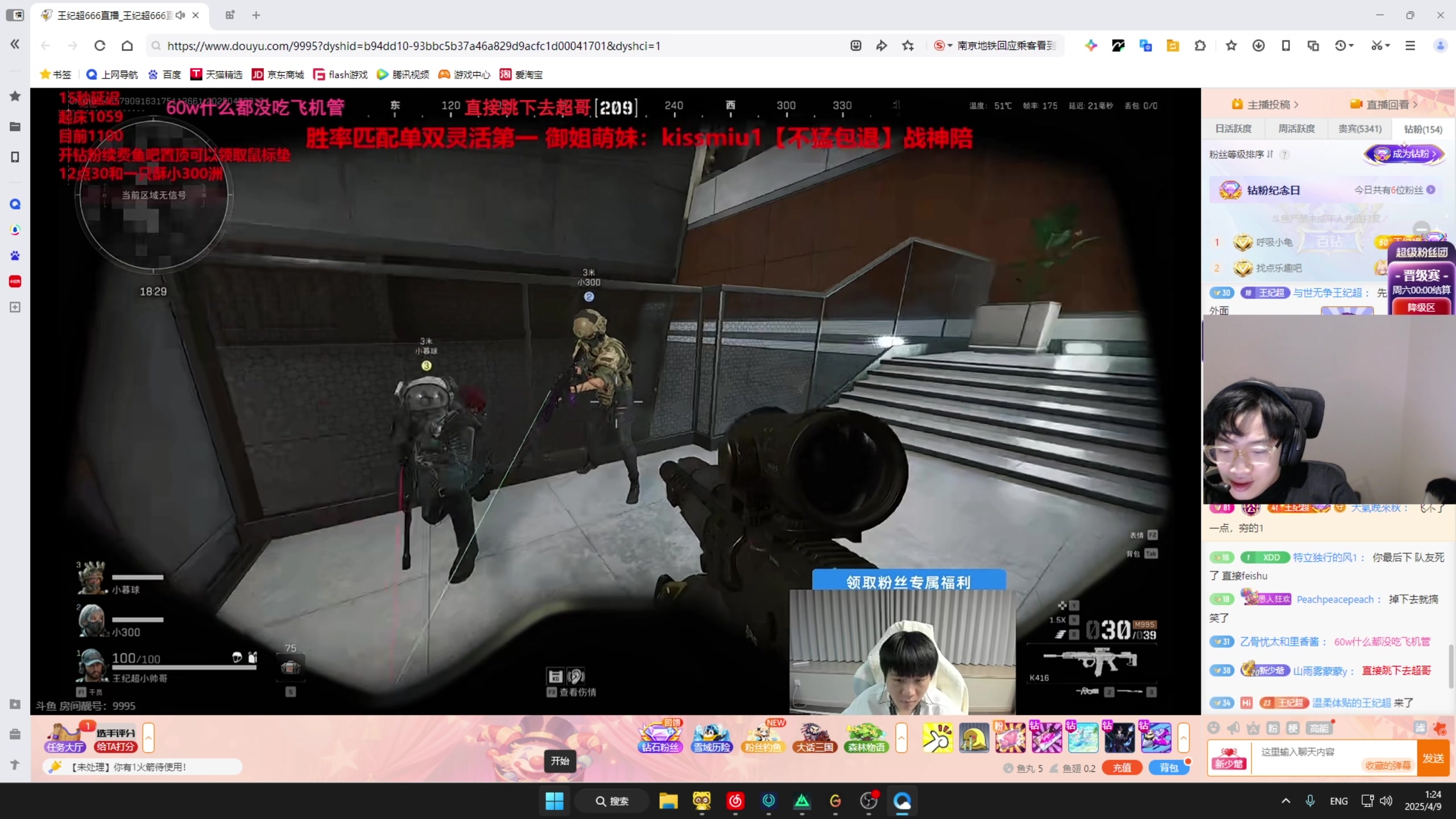The image size is (1456, 819).
Task: Open taskbar search box
Action: click(x=612, y=801)
